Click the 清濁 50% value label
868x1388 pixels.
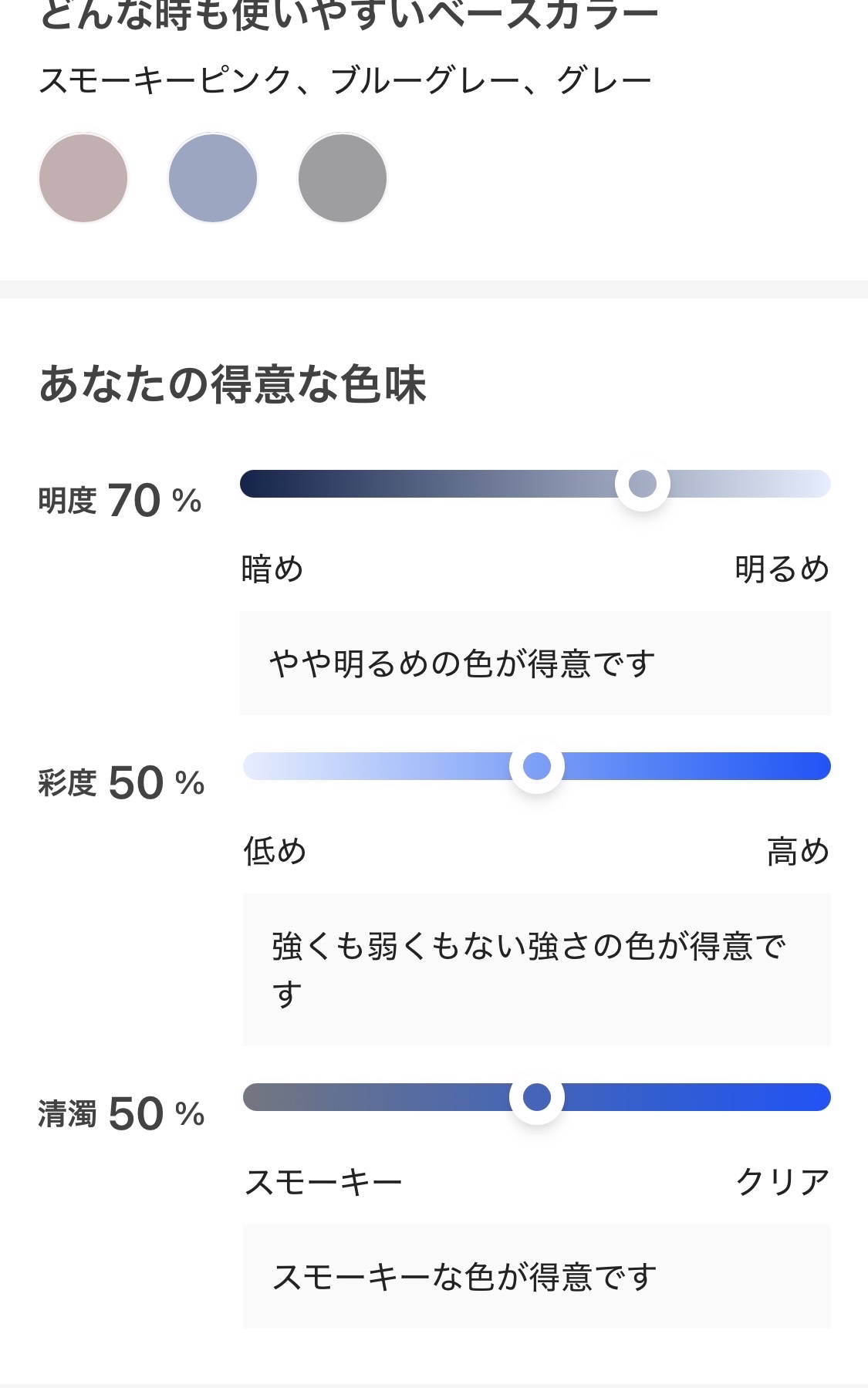tap(121, 1114)
